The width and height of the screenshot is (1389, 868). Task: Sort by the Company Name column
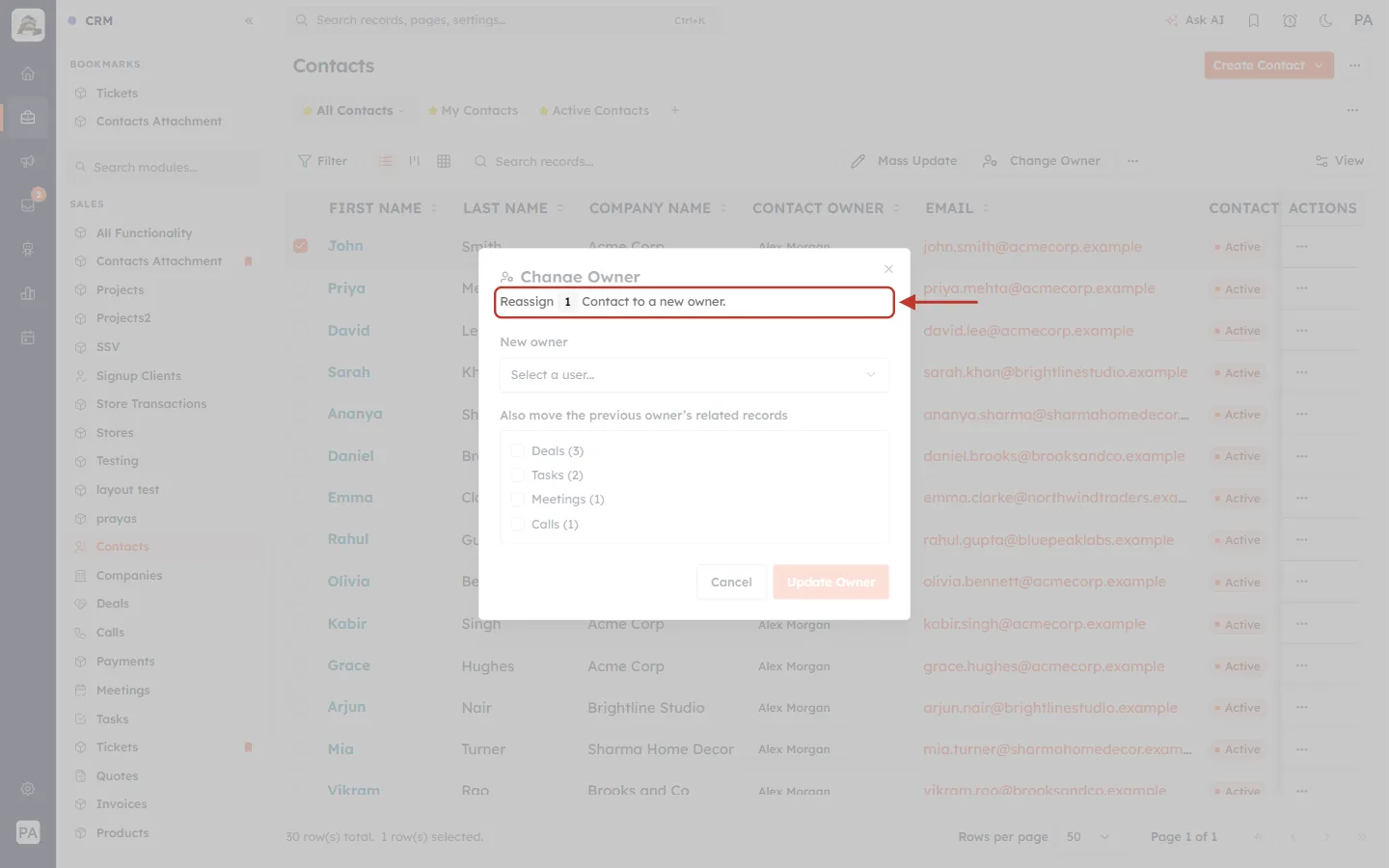coord(658,208)
